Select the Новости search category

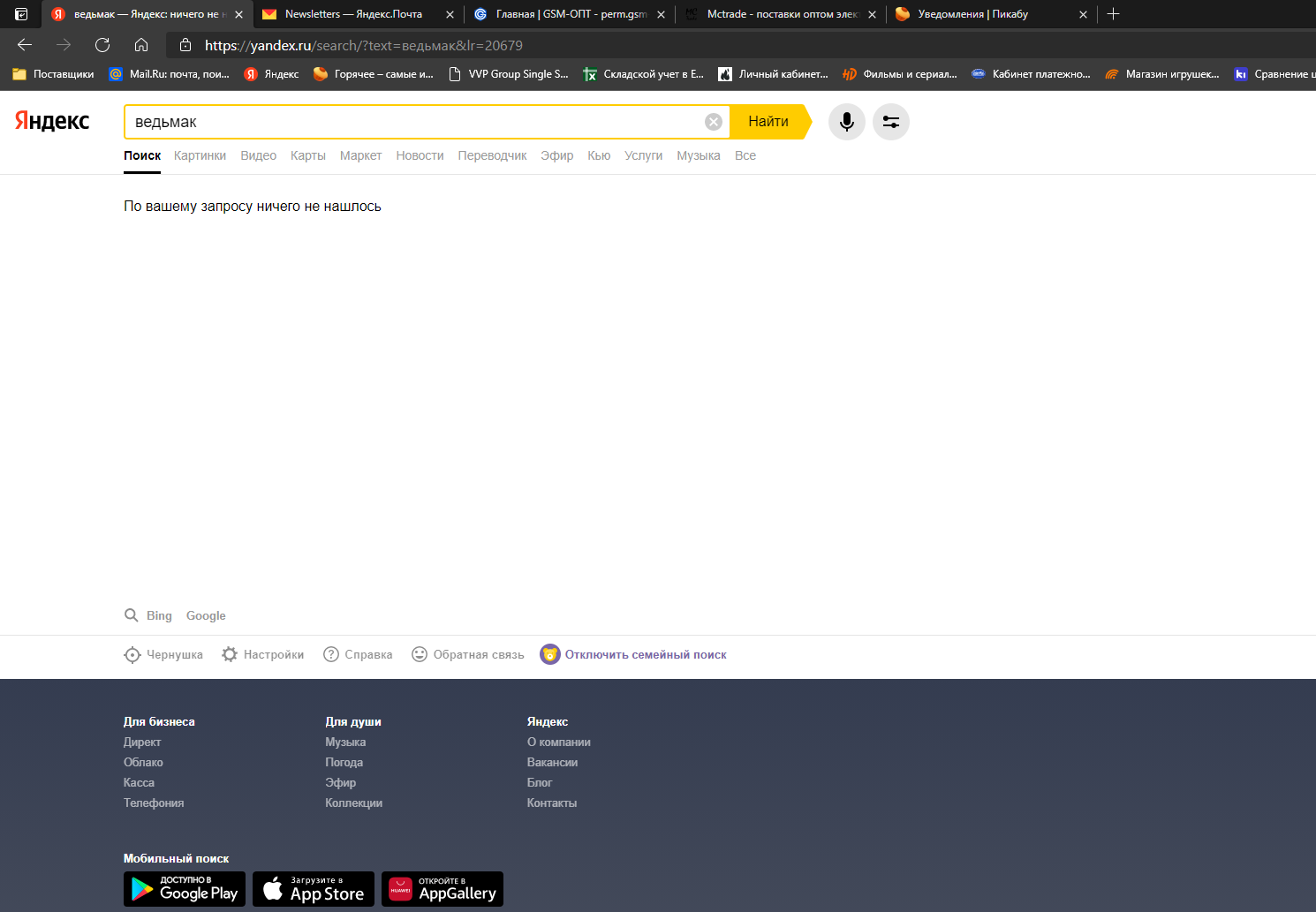420,155
